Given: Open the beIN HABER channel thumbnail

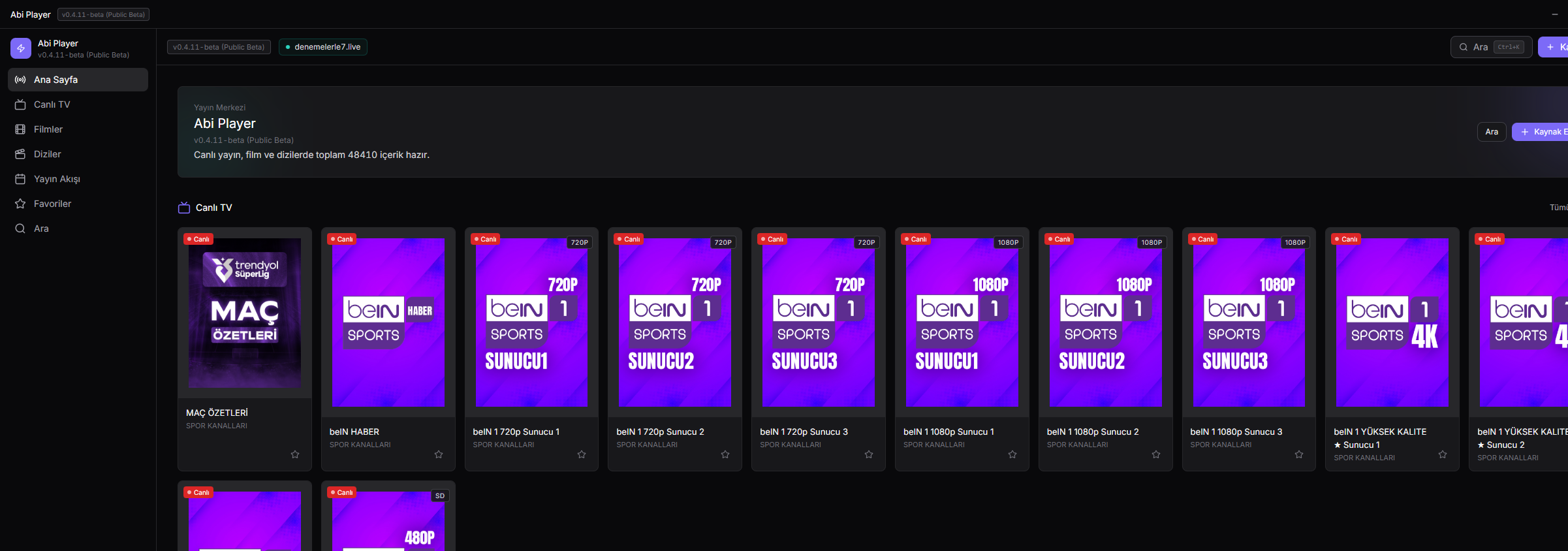Looking at the screenshot, I should tap(388, 323).
